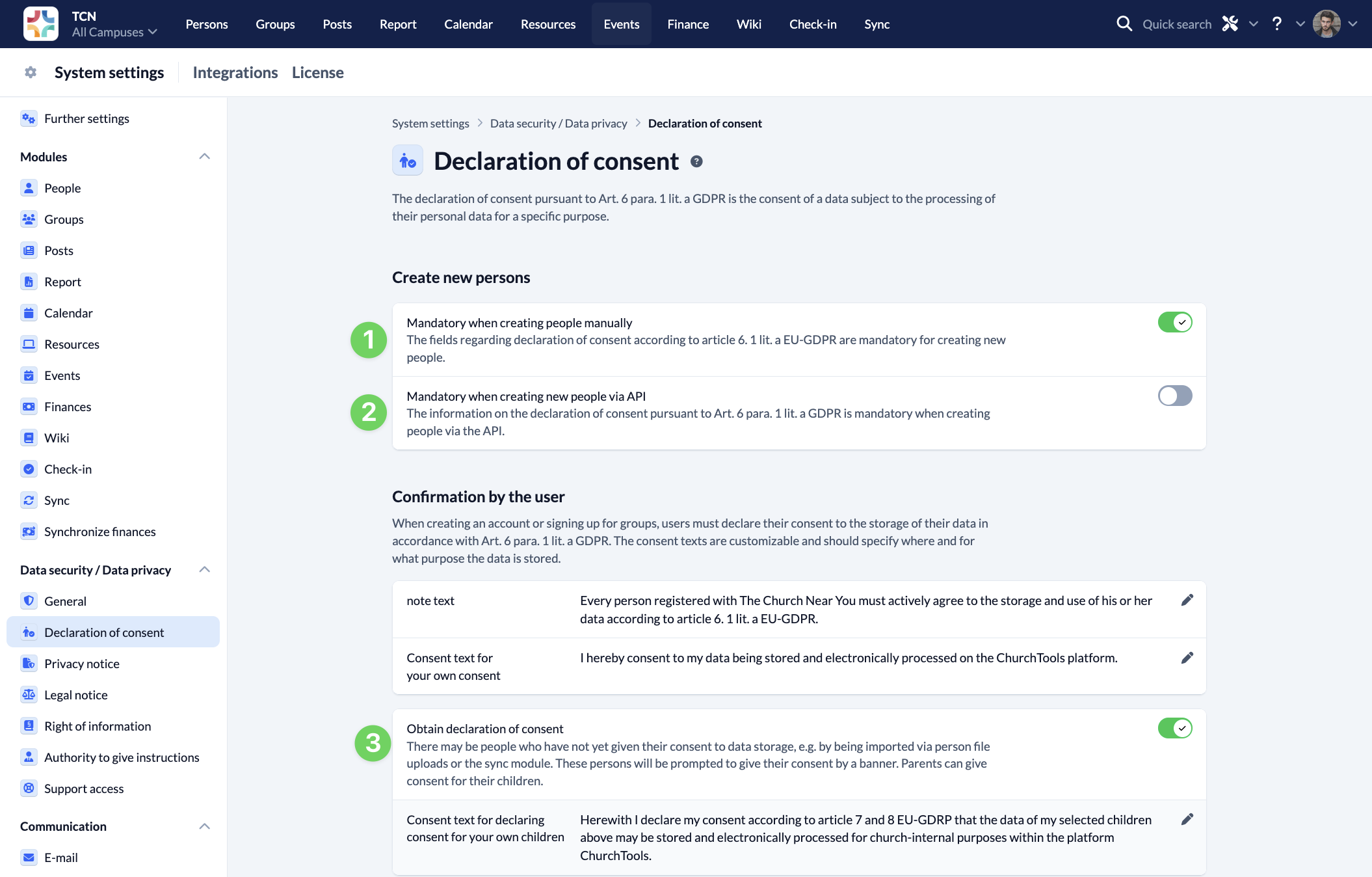The width and height of the screenshot is (1372, 877).
Task: Click into the Quick search field
Action: tap(1176, 24)
